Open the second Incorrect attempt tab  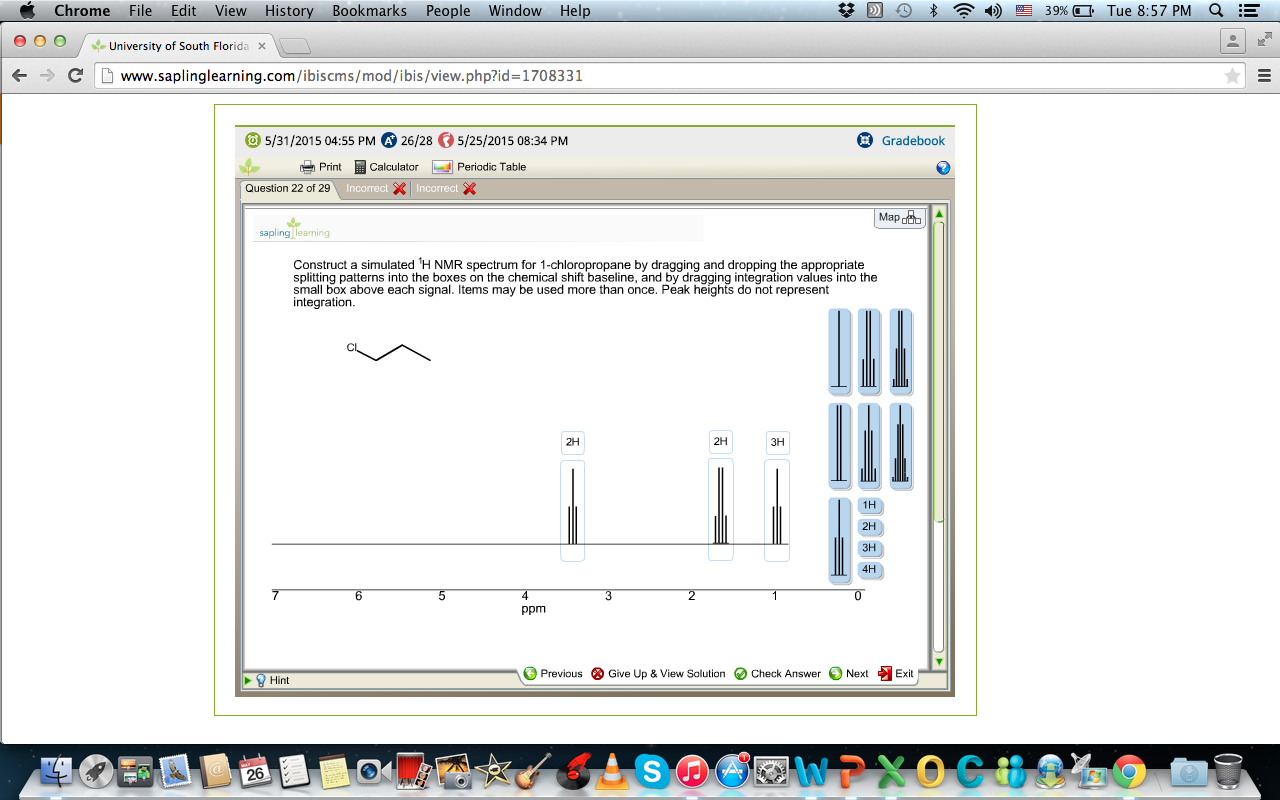point(446,188)
